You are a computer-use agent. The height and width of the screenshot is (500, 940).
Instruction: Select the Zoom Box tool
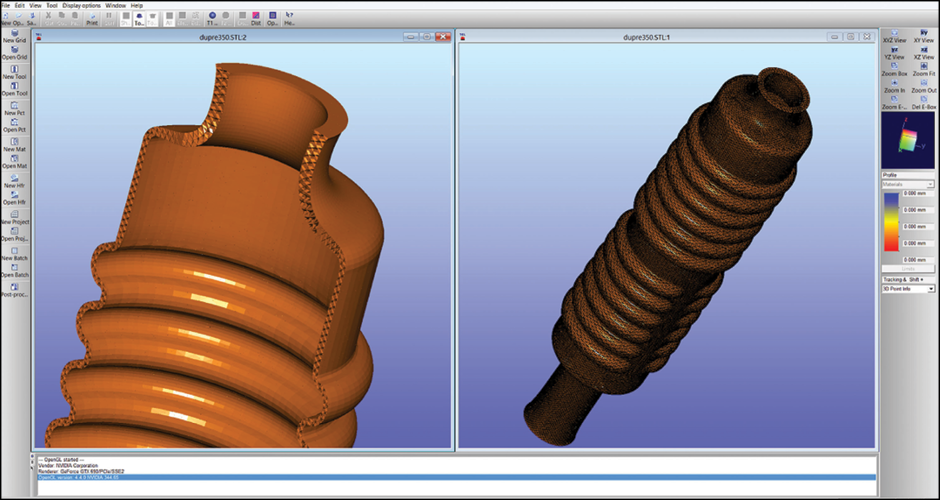point(895,69)
